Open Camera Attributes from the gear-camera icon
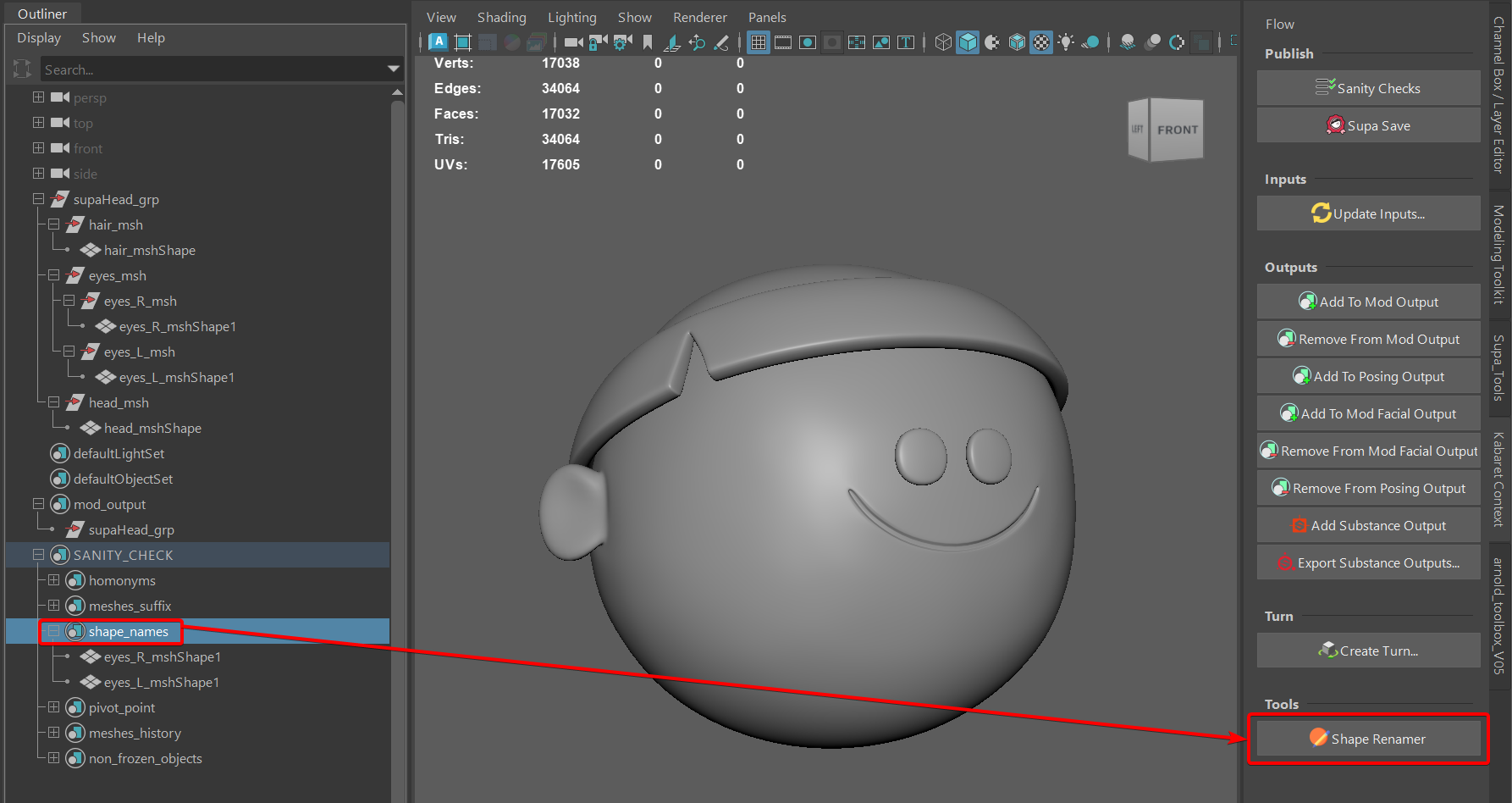The image size is (1512, 803). click(623, 42)
